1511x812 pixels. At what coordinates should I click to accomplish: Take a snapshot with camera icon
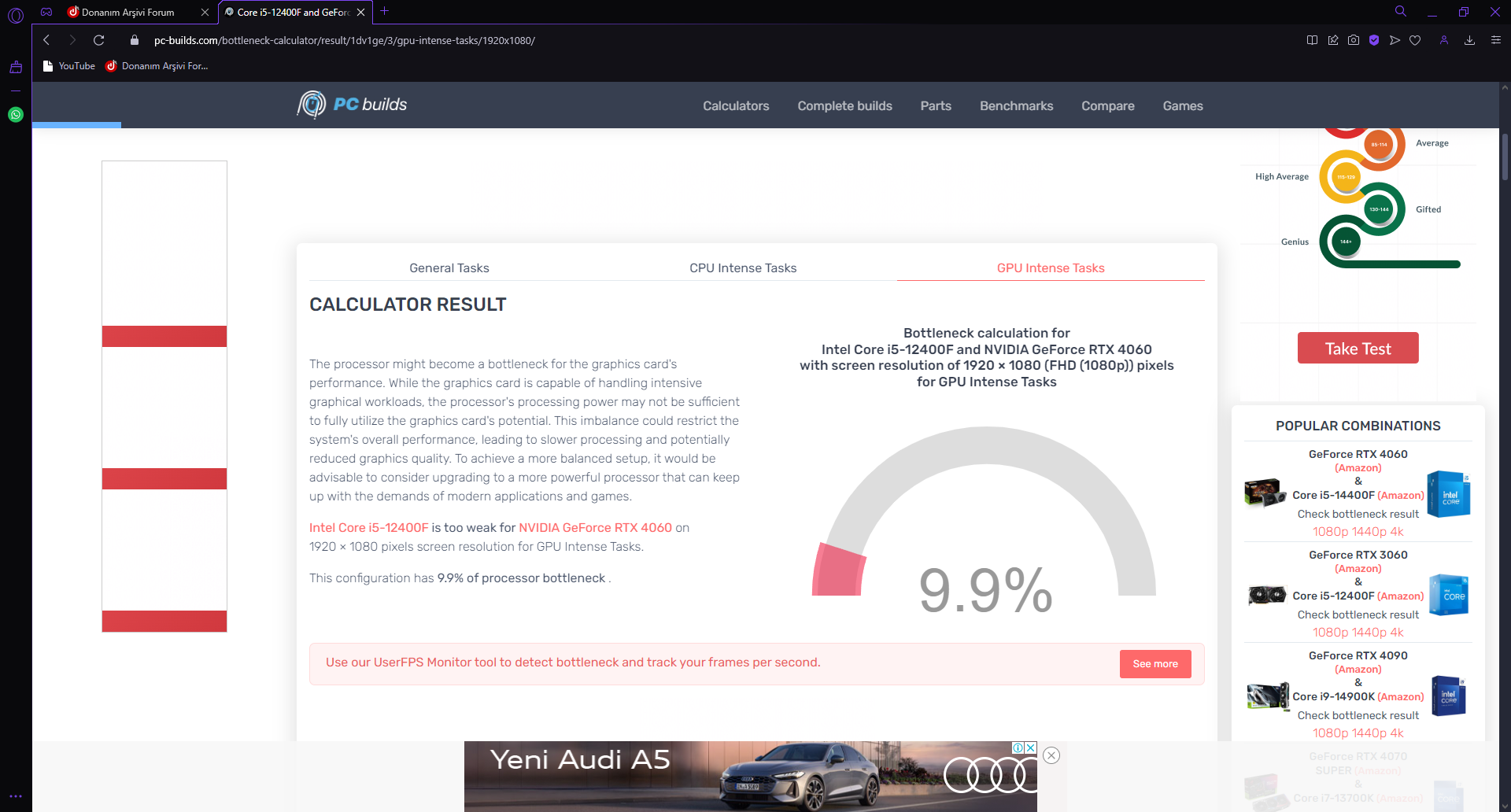coord(1354,40)
